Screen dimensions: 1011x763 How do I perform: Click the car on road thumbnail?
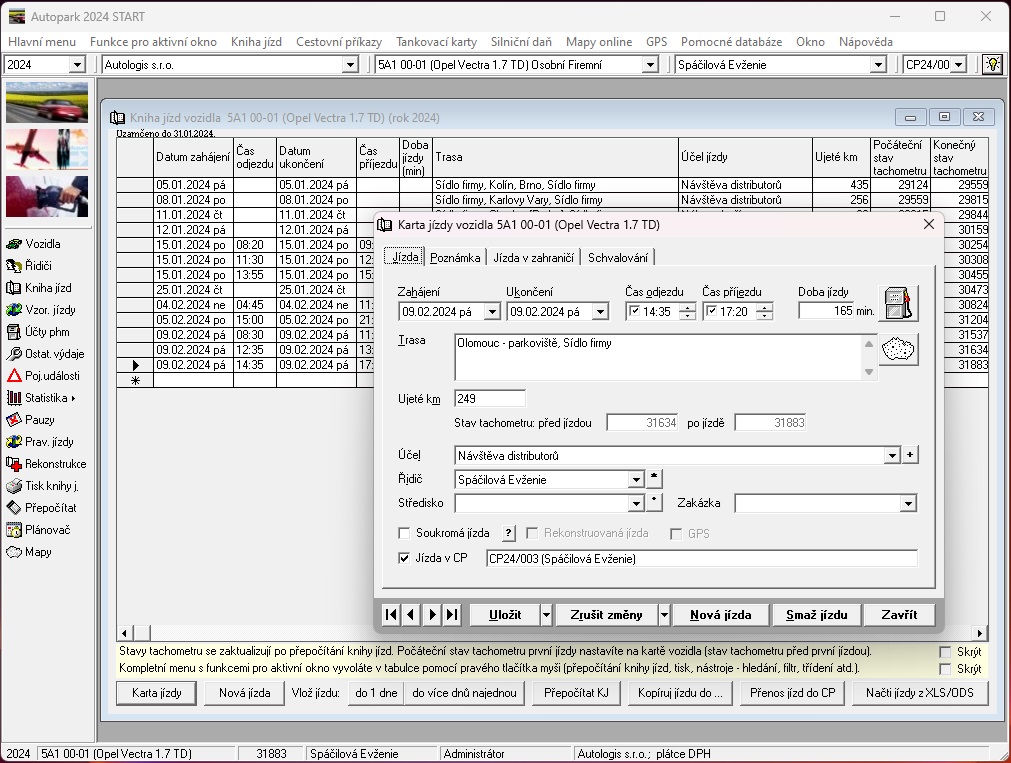[46, 102]
